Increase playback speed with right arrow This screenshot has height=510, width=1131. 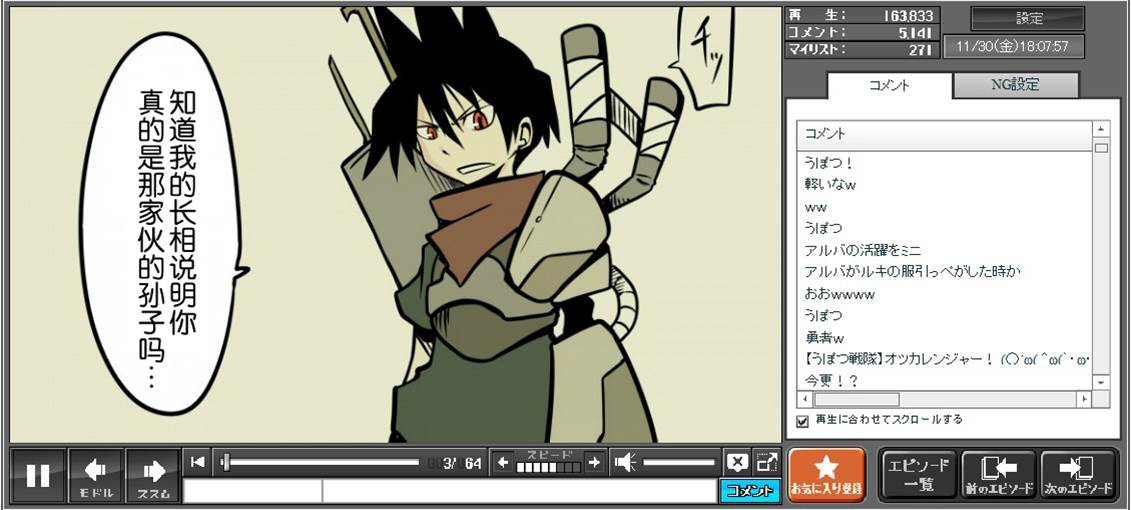(x=594, y=462)
